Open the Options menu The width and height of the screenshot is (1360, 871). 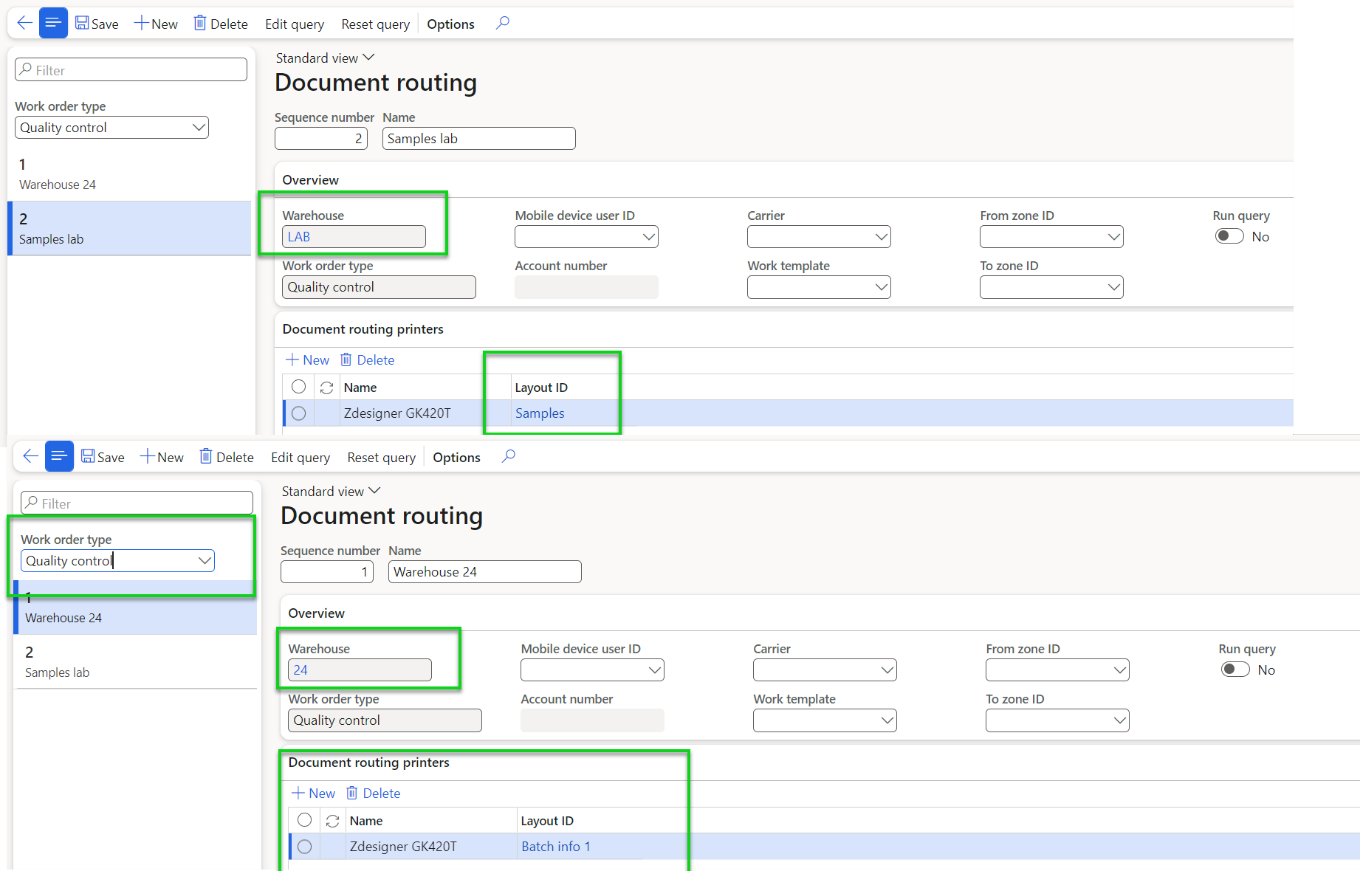tap(449, 23)
